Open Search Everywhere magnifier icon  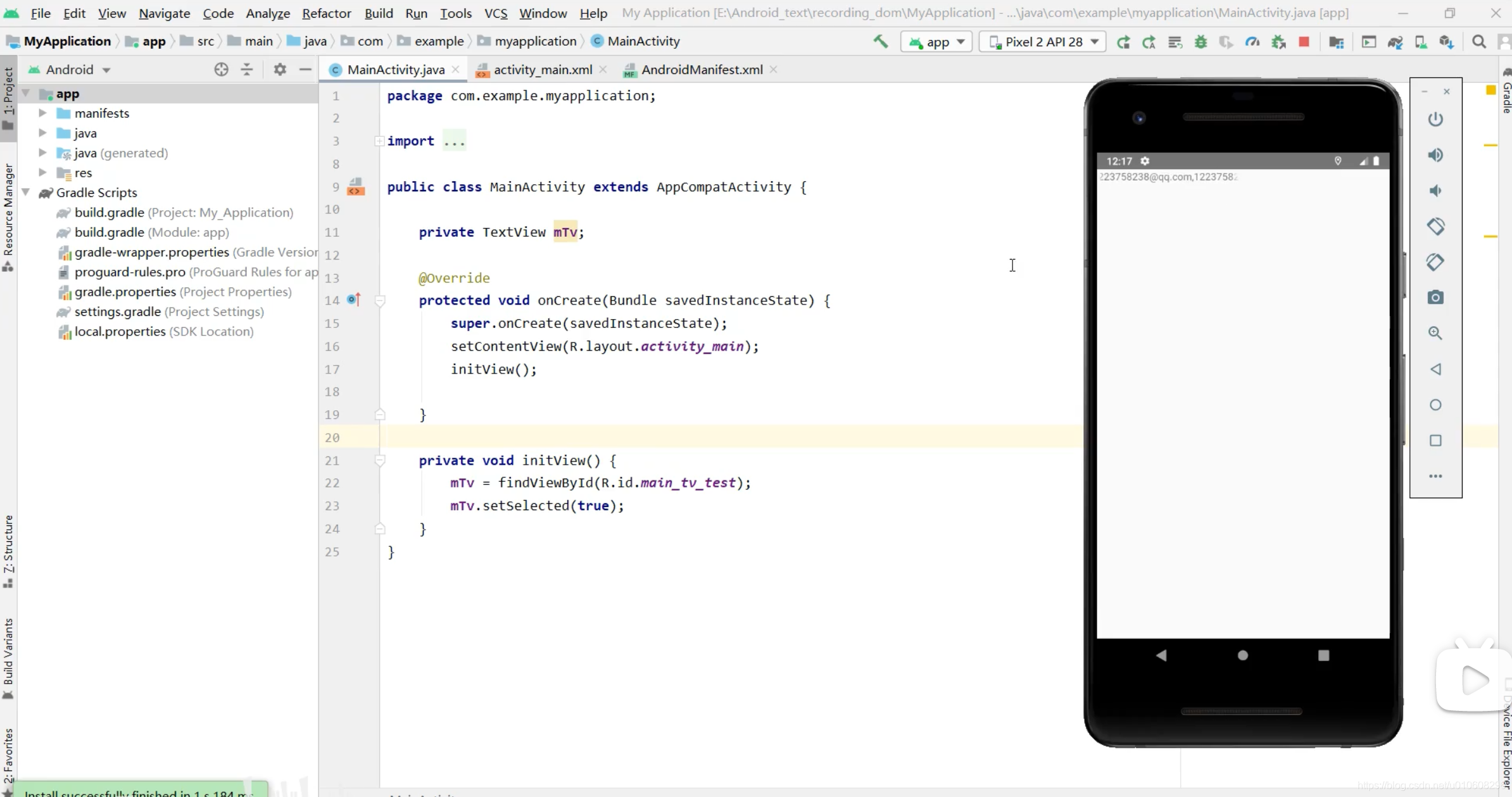click(1480, 42)
